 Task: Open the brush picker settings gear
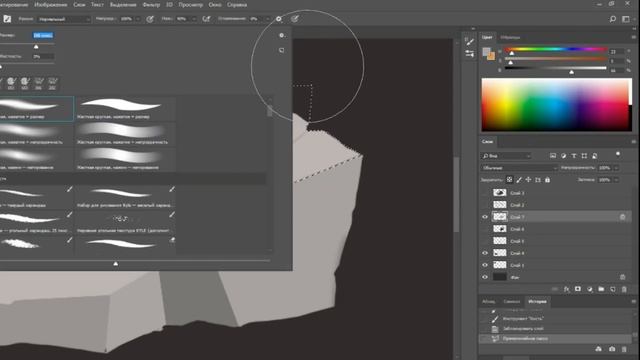pyautogui.click(x=282, y=36)
